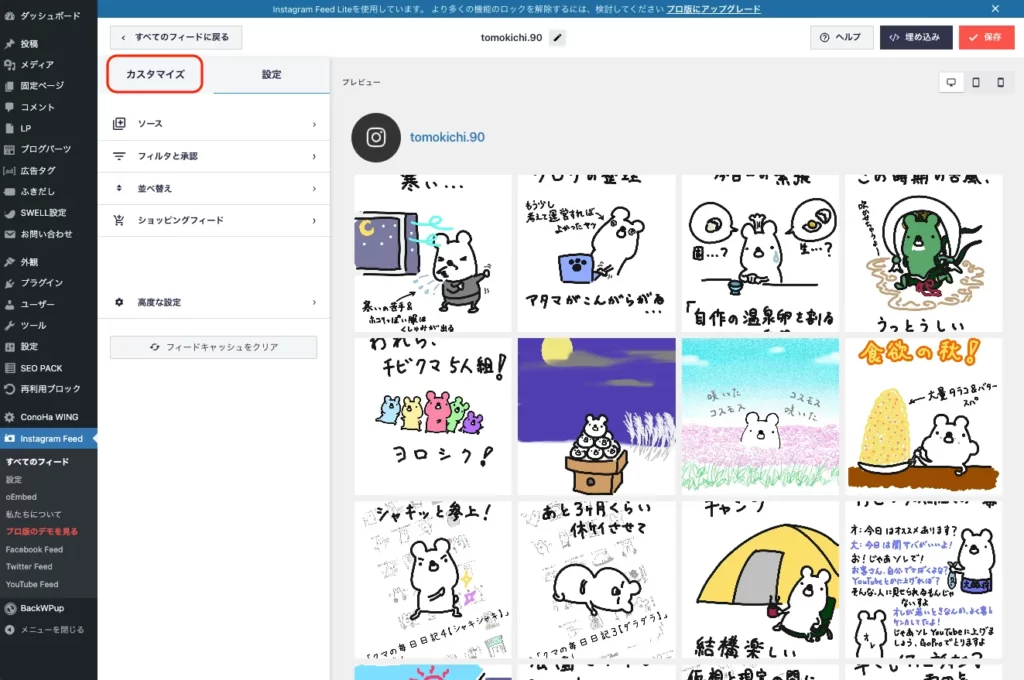This screenshot has width=1024, height=680.
Task: Expand the ショッピングフィード row
Action: (x=214, y=220)
